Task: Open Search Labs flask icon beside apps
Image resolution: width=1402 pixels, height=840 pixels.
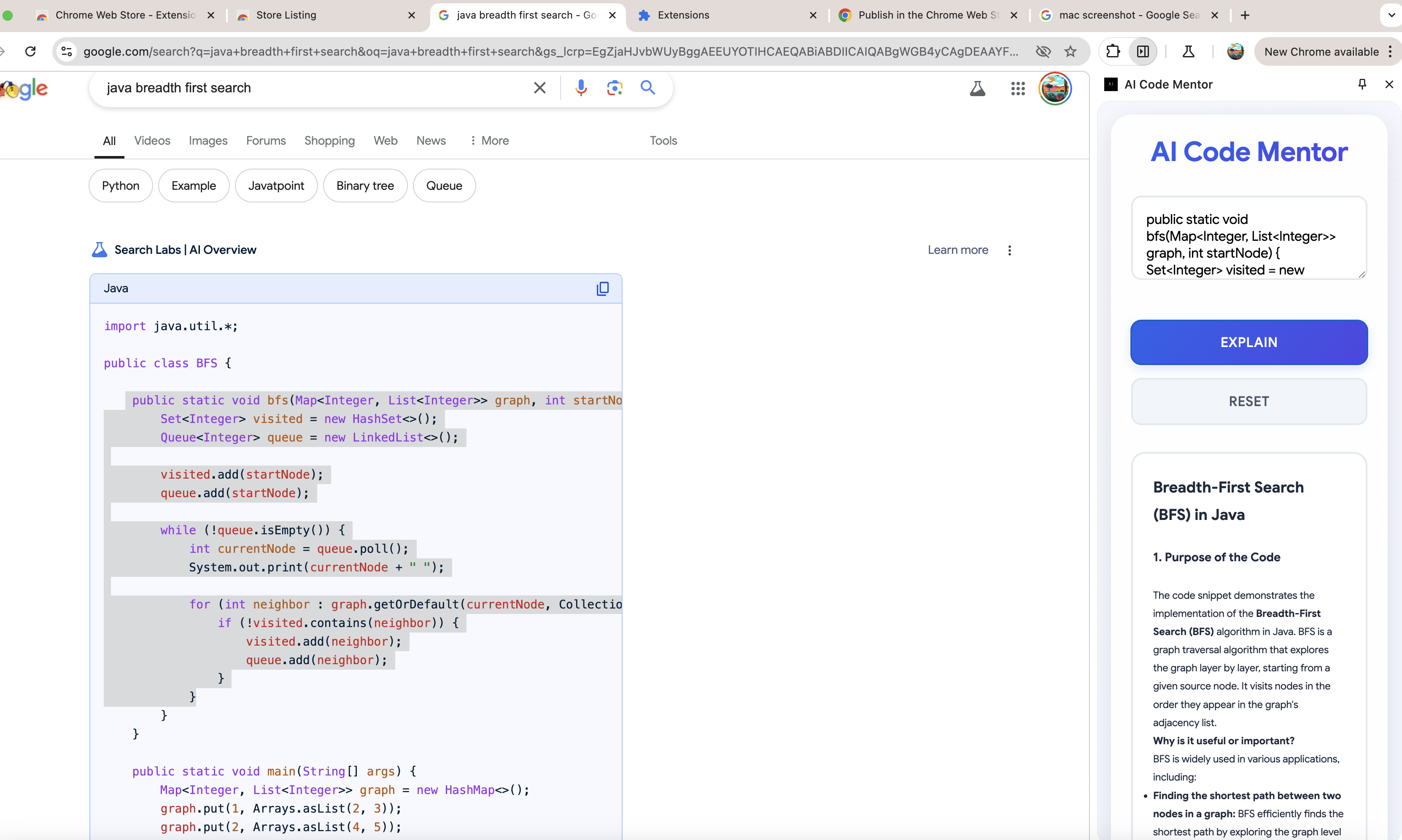Action: tap(978, 88)
